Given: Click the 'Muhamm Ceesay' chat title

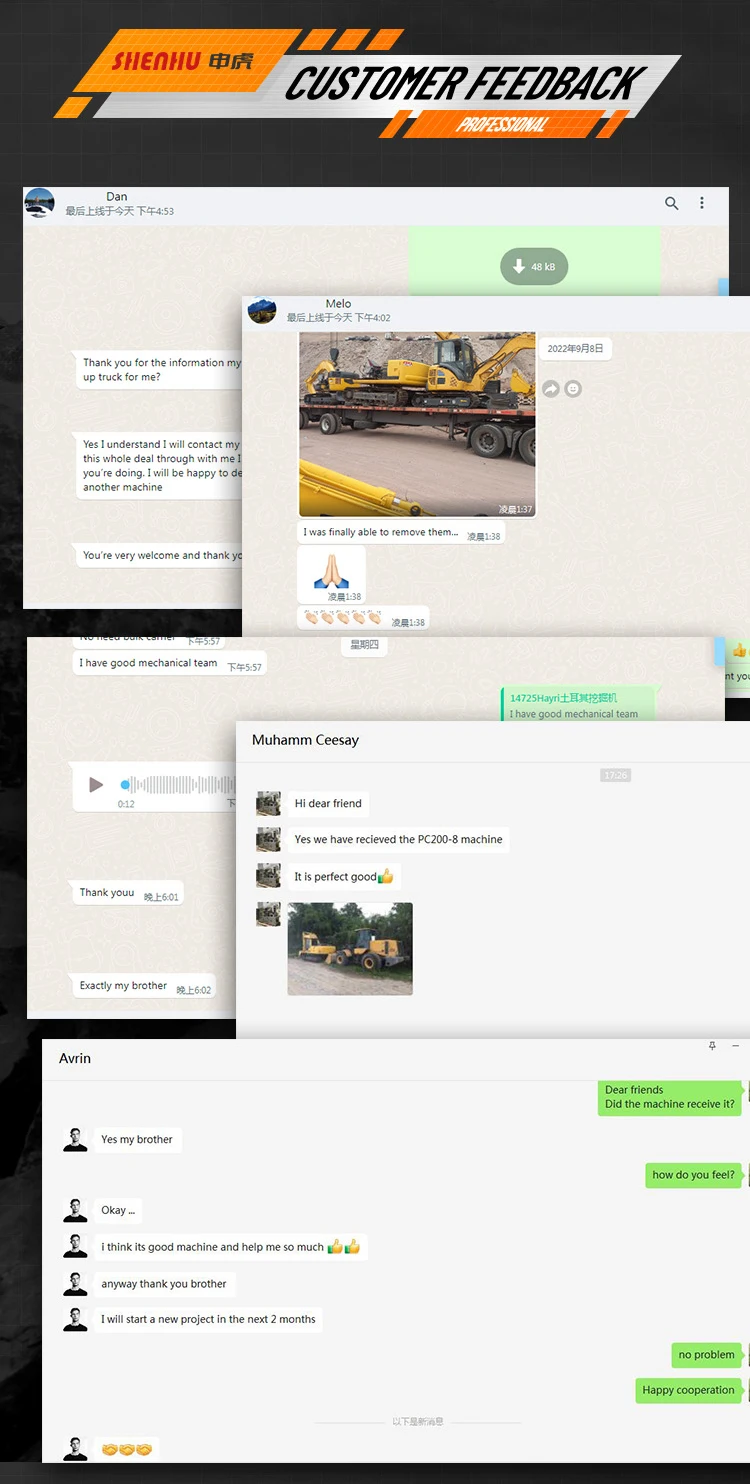Looking at the screenshot, I should (x=305, y=740).
